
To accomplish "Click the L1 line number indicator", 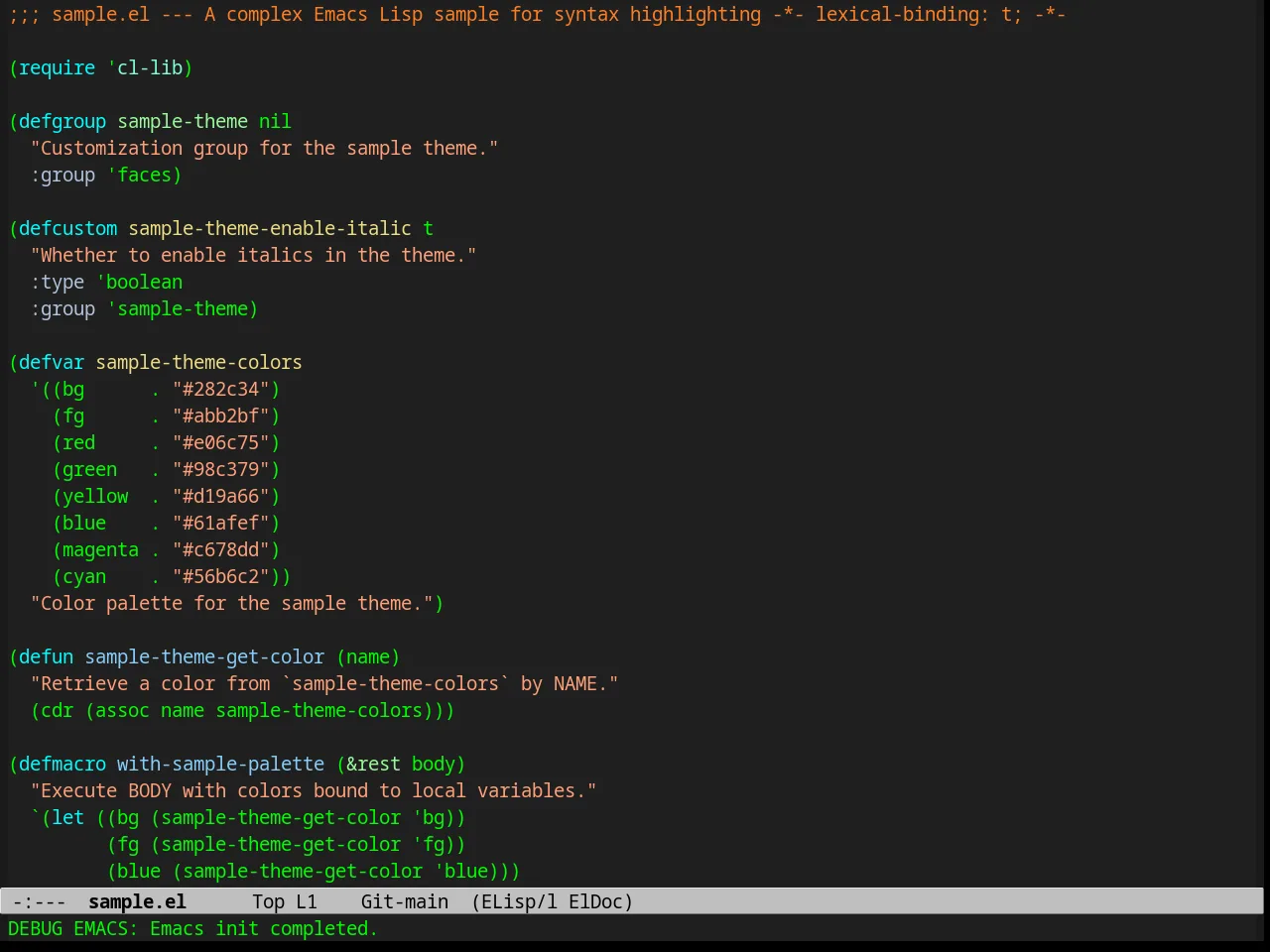I will (x=307, y=901).
